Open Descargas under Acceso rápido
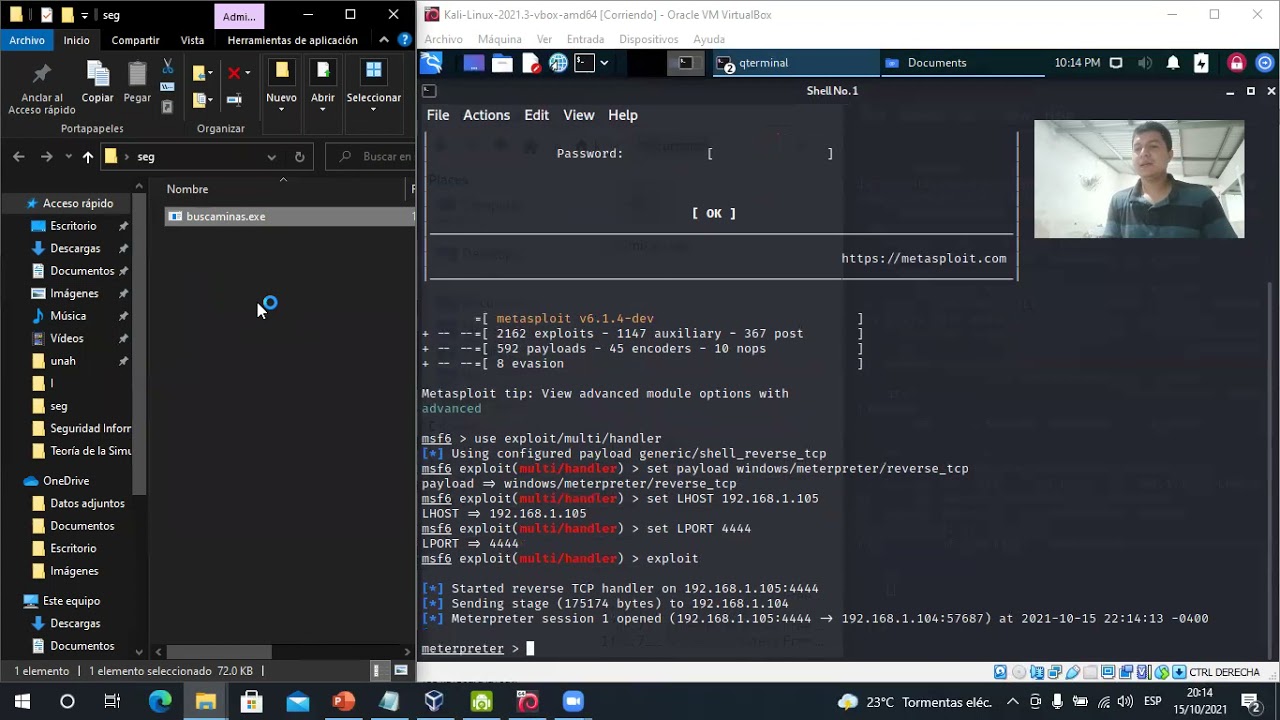Screen dimensions: 1280x720 (x=75, y=249)
